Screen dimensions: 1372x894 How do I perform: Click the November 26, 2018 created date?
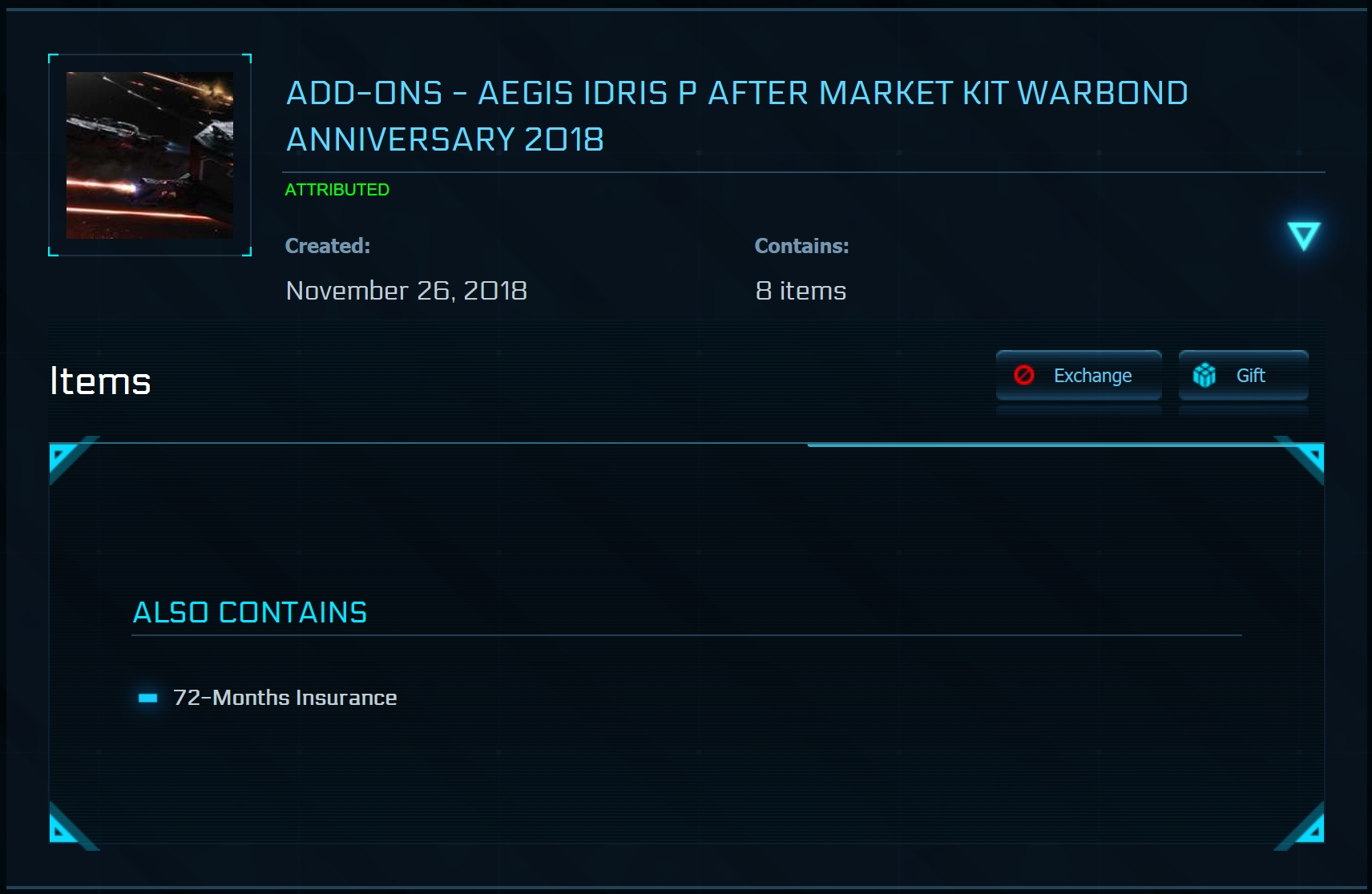click(406, 291)
